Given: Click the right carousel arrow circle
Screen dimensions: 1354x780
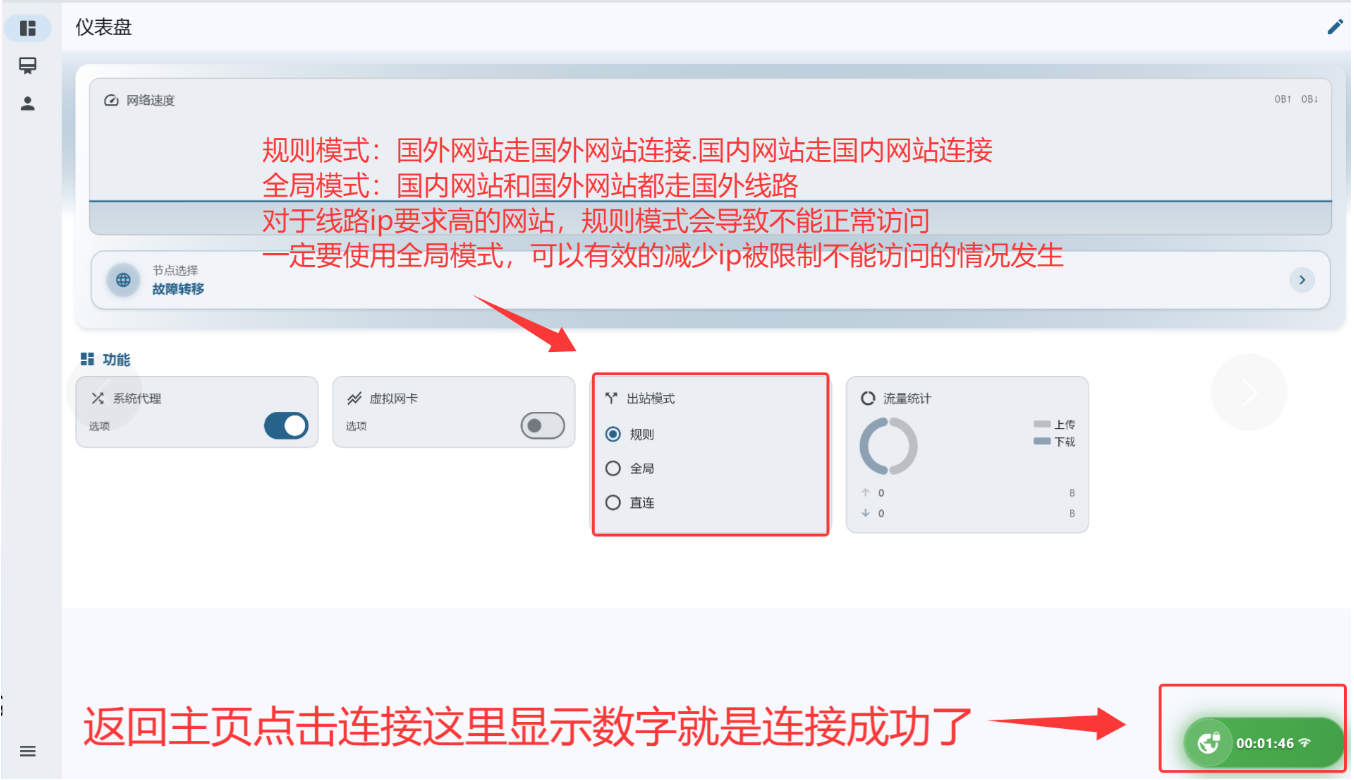Looking at the screenshot, I should click(1249, 392).
